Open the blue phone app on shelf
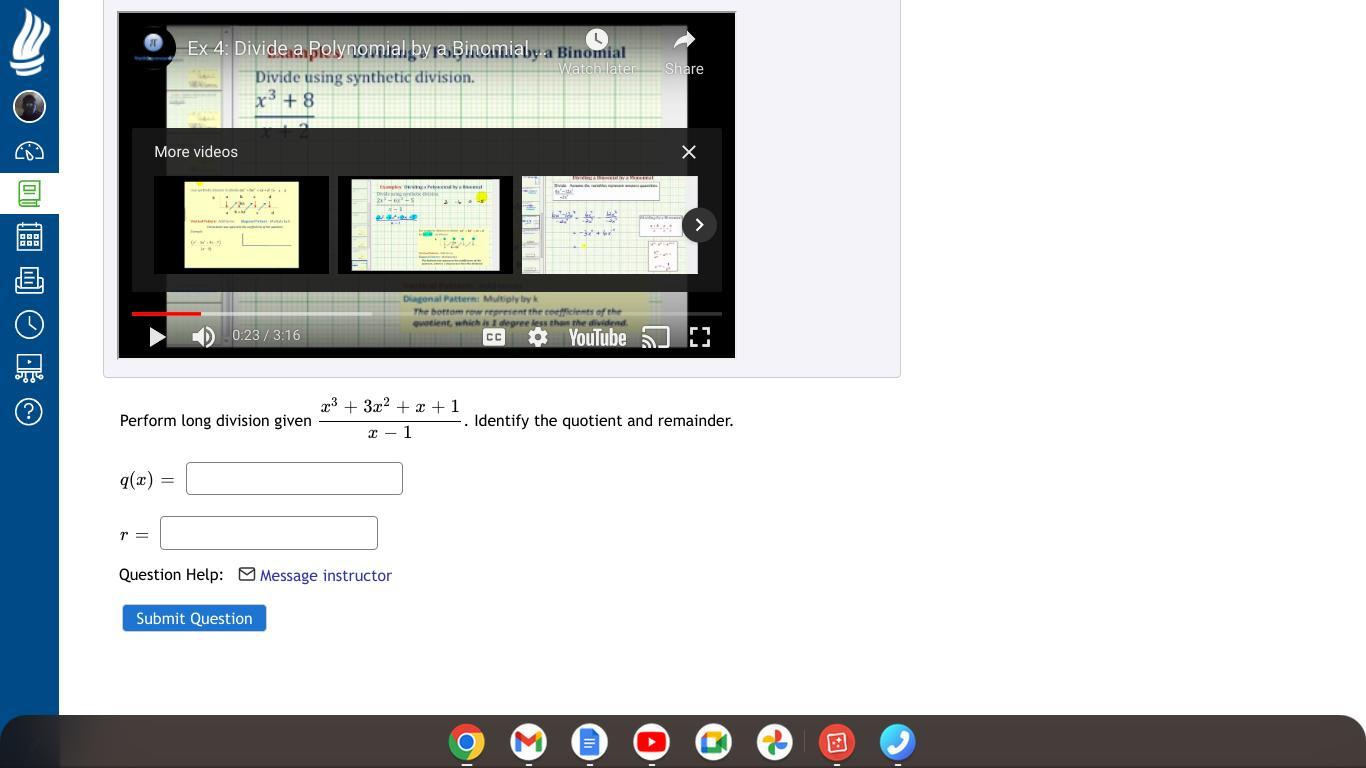Viewport: 1366px width, 768px height. pyautogui.click(x=898, y=742)
